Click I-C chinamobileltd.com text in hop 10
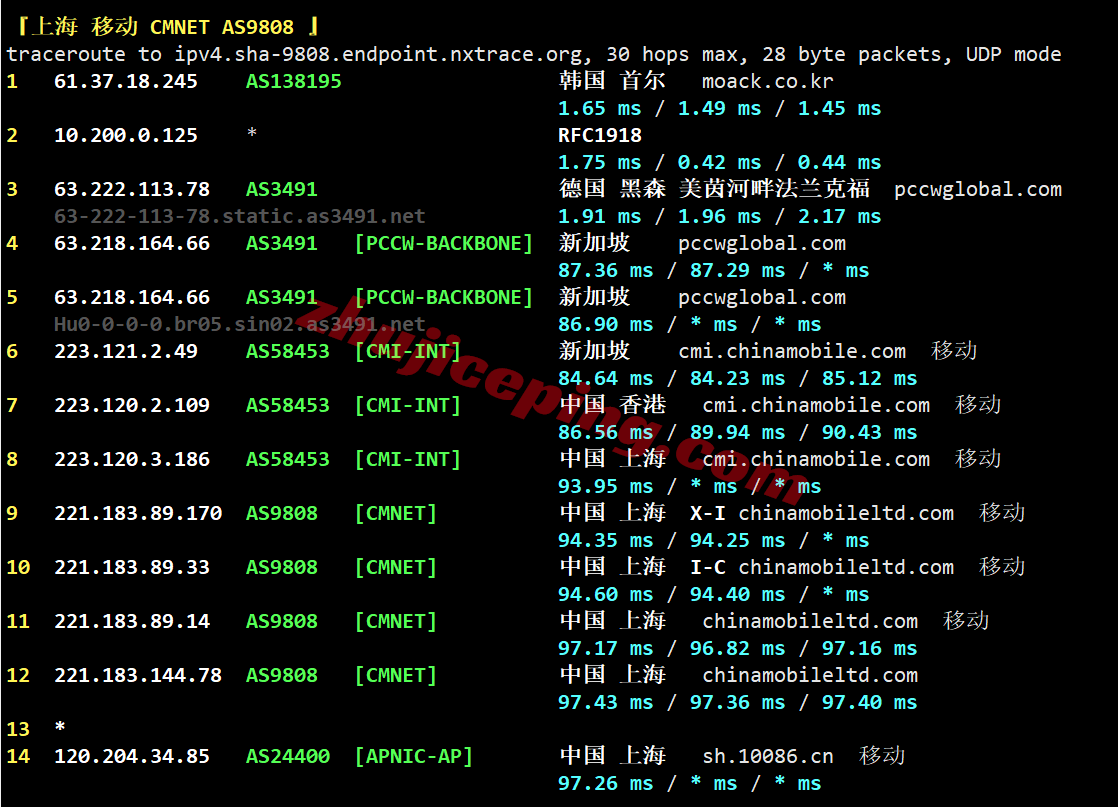Screen dimensions: 1118x807 (x=822, y=567)
